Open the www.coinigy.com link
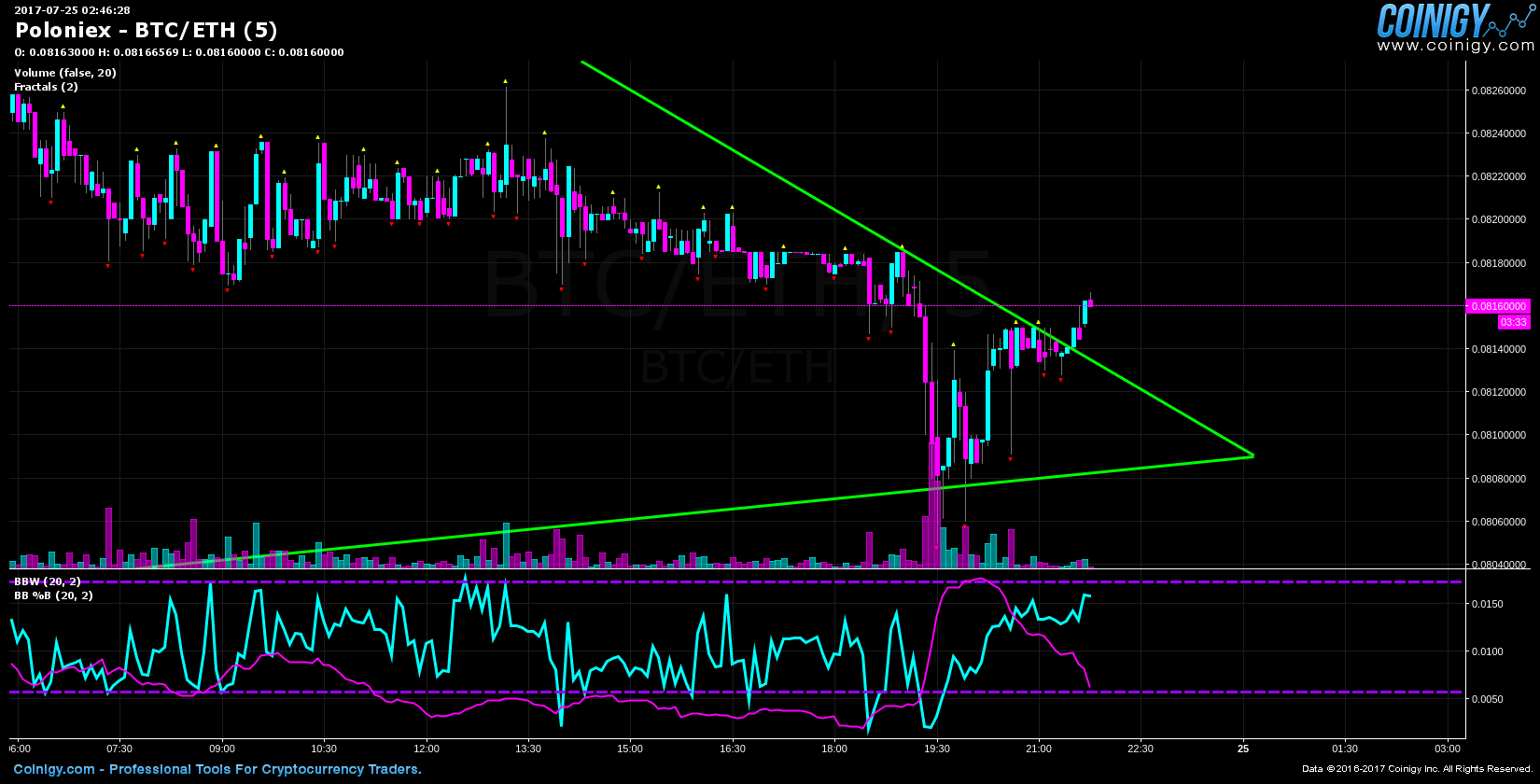1540x784 pixels. 1455,45
